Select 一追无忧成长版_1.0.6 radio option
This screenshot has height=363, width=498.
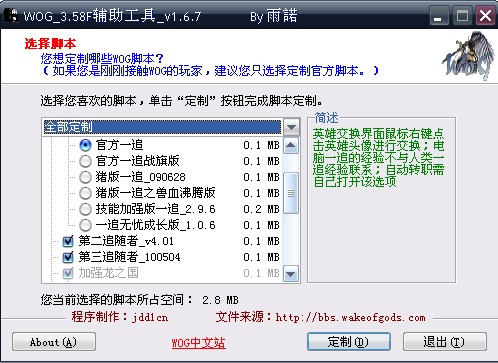coord(85,225)
